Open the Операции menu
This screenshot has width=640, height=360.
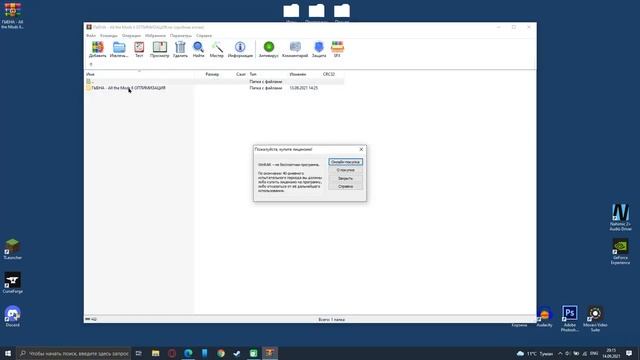tap(131, 36)
